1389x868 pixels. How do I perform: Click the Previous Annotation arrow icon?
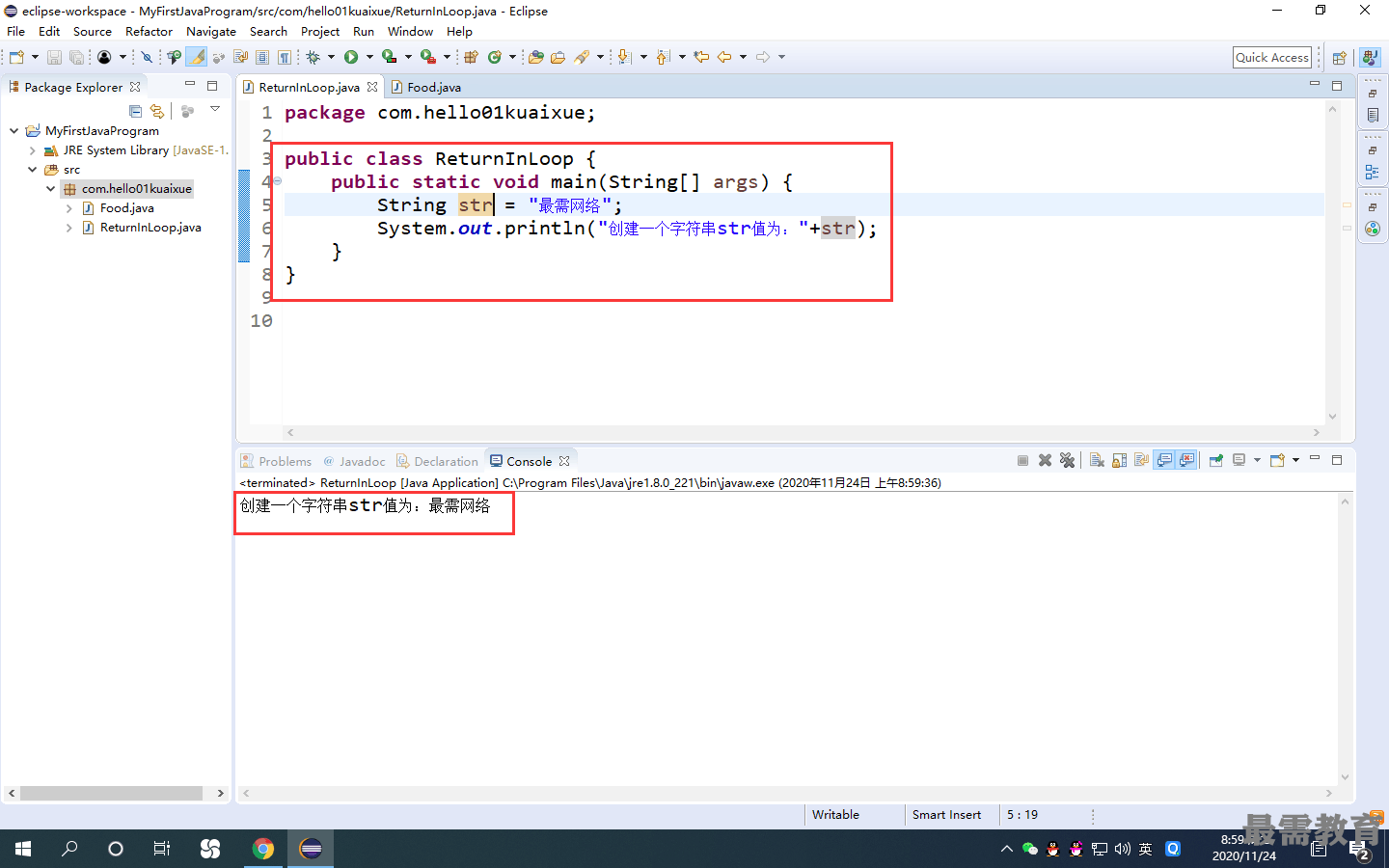(663, 57)
